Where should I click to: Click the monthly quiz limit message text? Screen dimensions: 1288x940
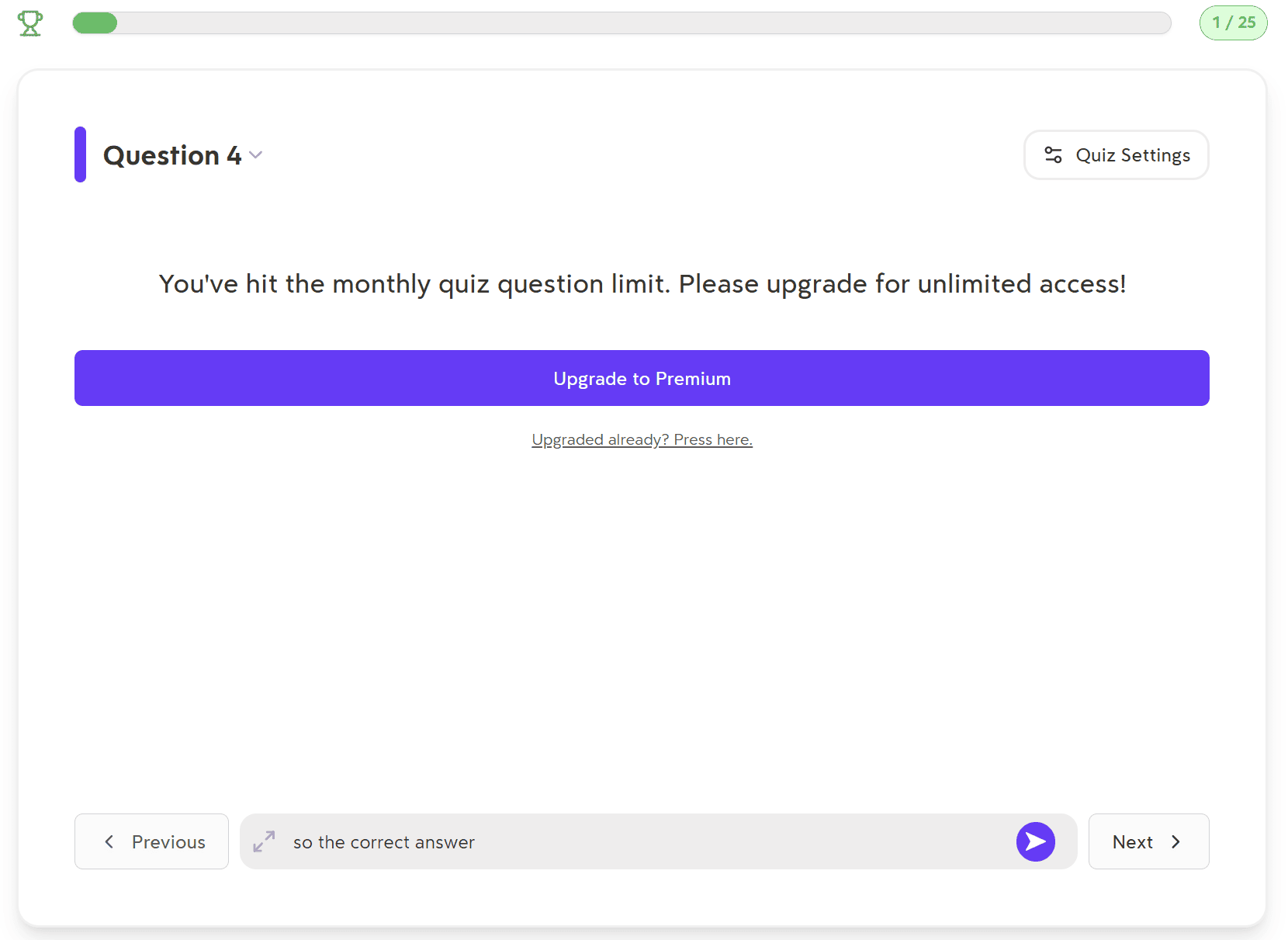click(642, 284)
